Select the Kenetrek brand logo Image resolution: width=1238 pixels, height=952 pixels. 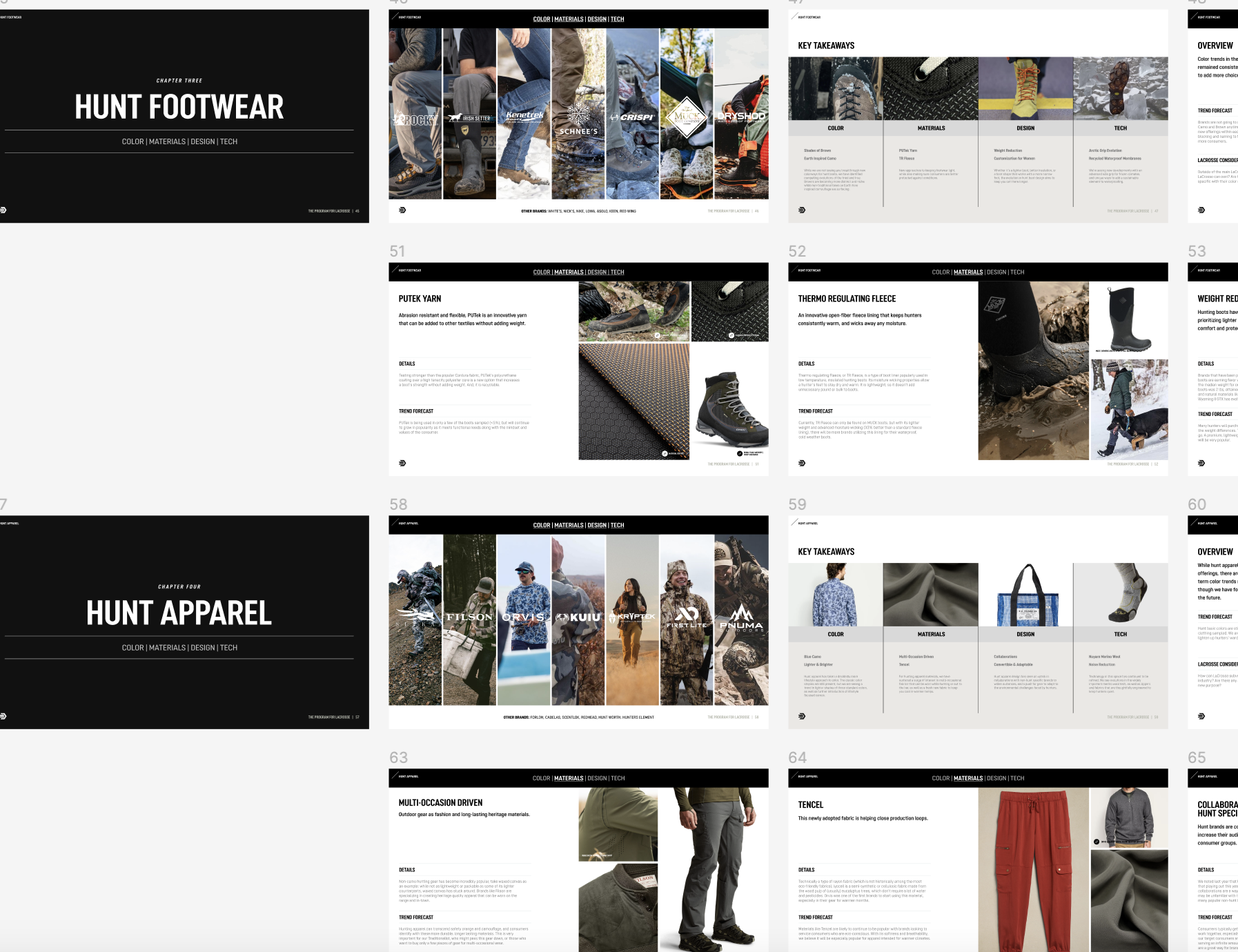click(524, 117)
